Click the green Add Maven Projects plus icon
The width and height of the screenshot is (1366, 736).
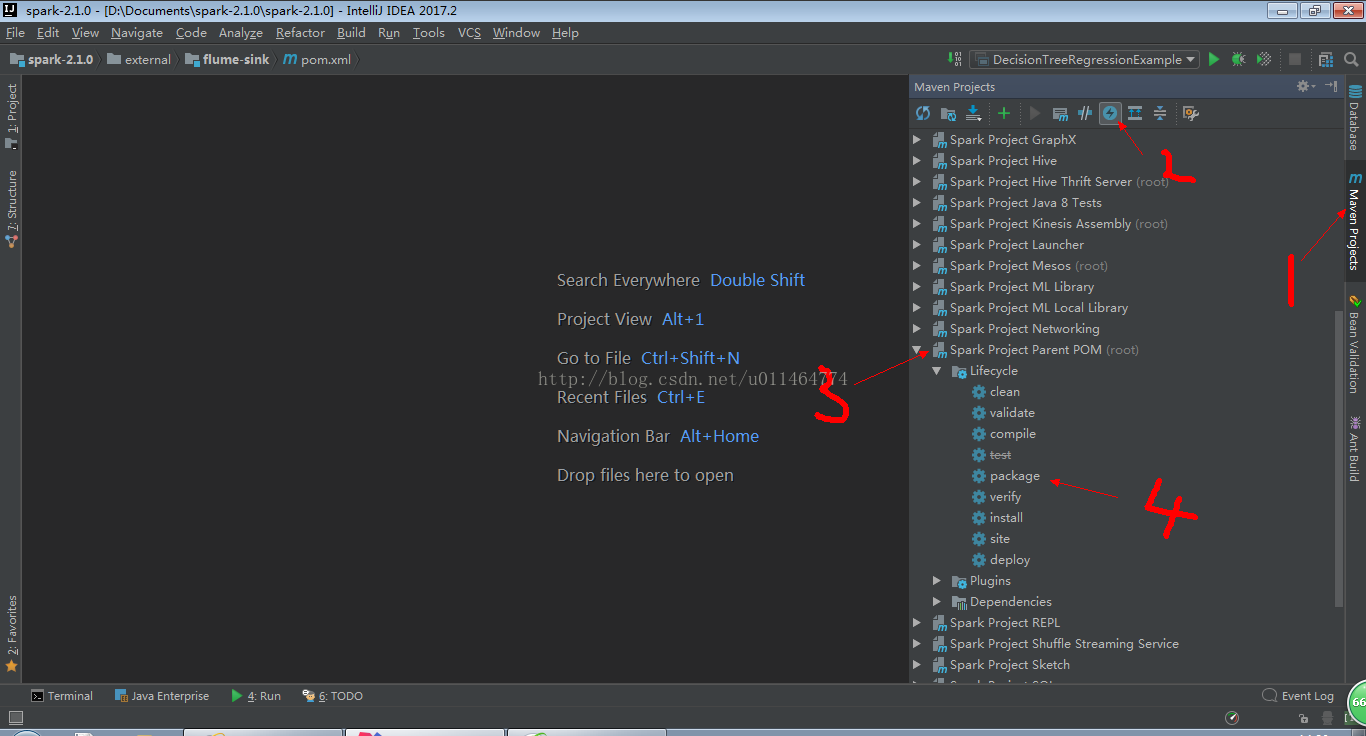1004,114
